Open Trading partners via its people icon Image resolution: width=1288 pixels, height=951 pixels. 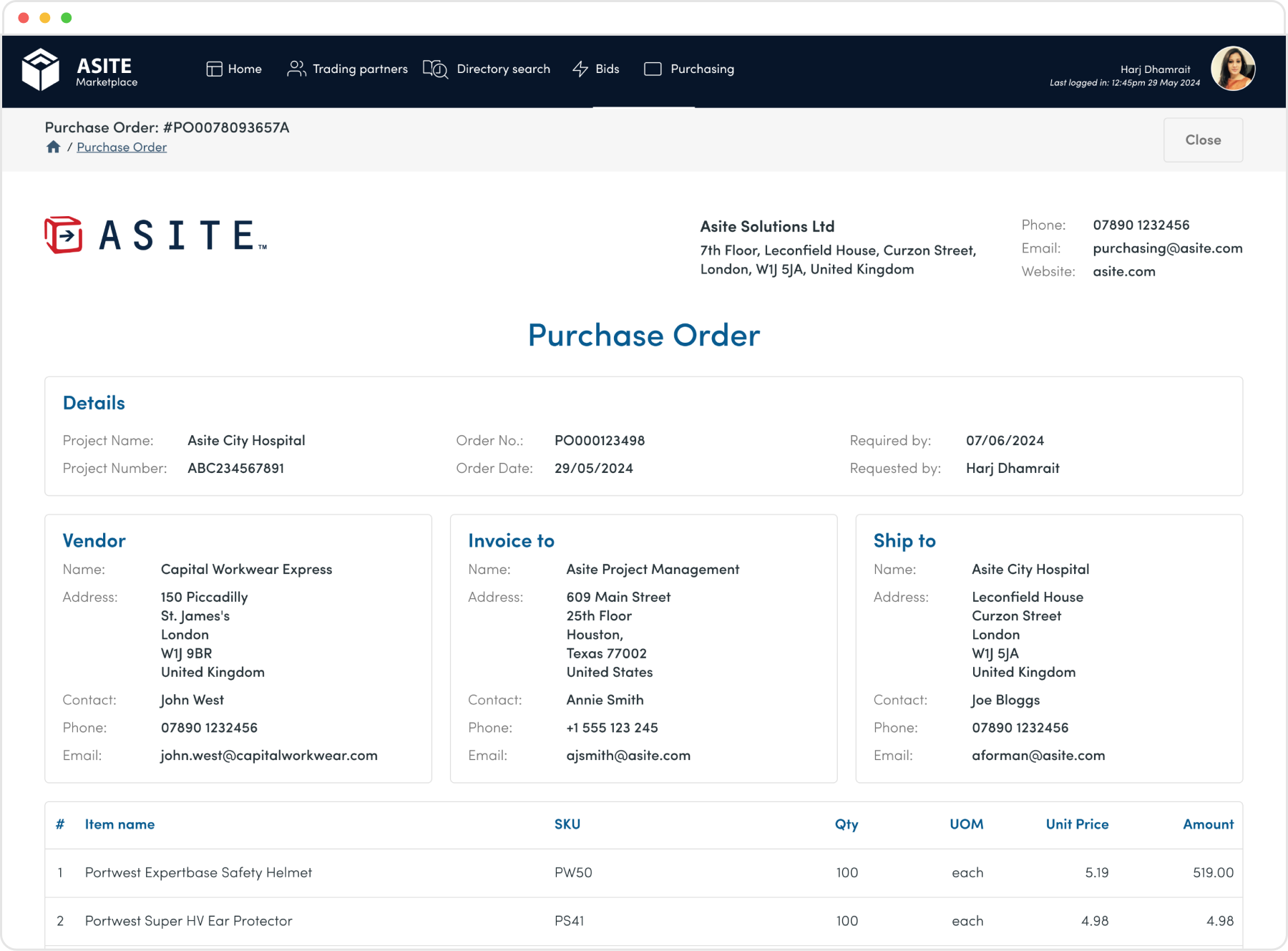[x=296, y=69]
